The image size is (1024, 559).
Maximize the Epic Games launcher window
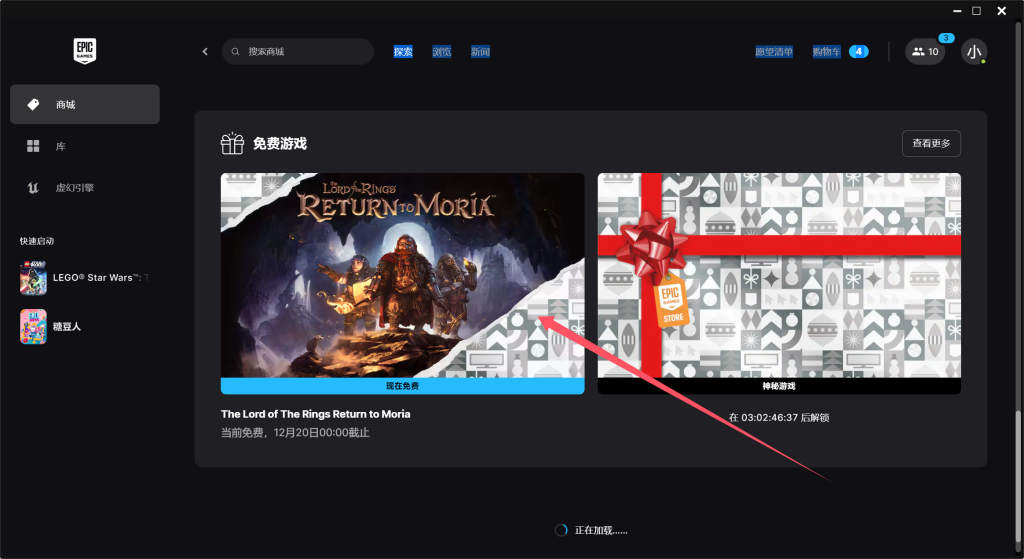coord(976,11)
